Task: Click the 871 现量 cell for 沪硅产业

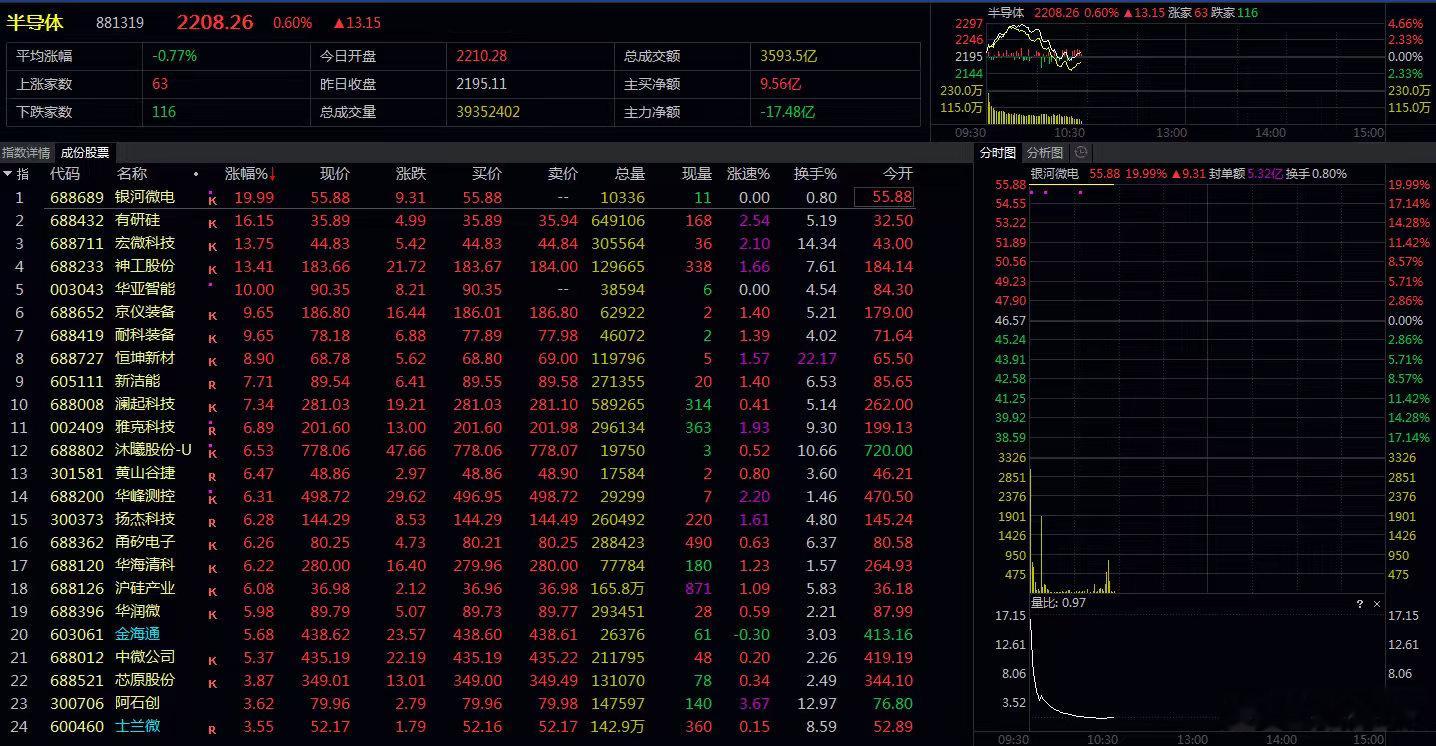Action: 698,588
